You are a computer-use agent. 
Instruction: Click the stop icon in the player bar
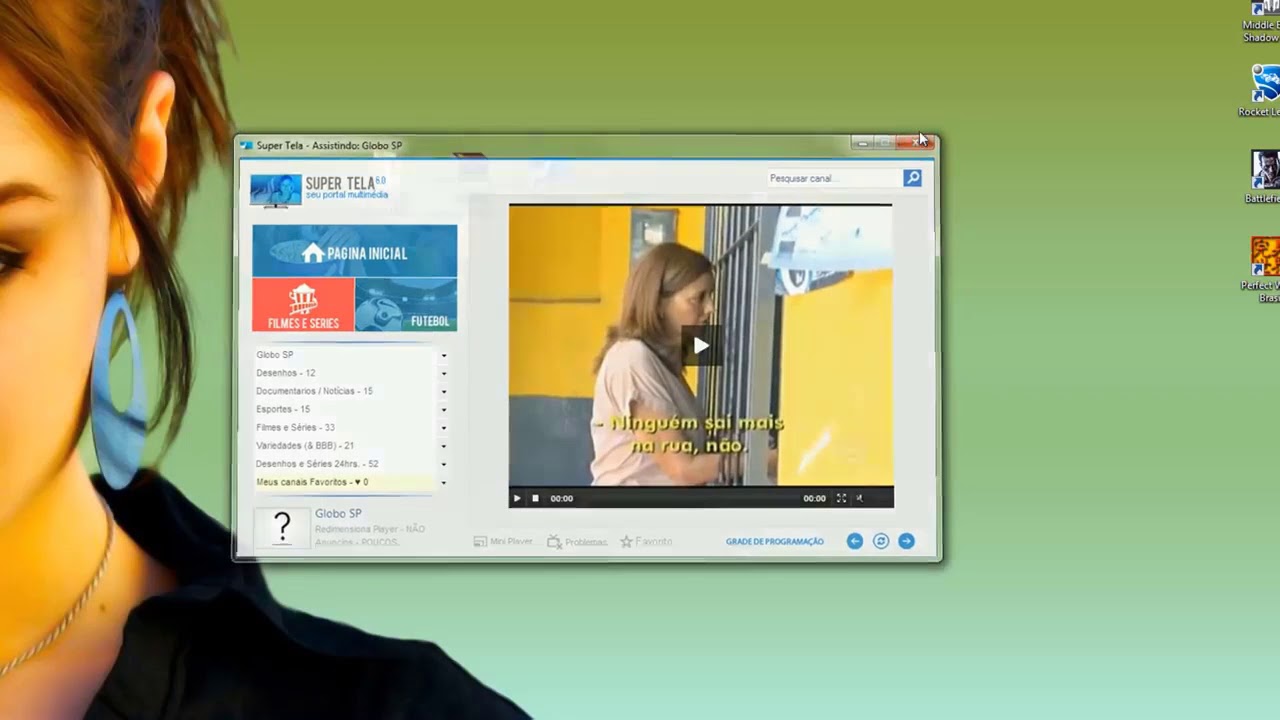point(535,498)
